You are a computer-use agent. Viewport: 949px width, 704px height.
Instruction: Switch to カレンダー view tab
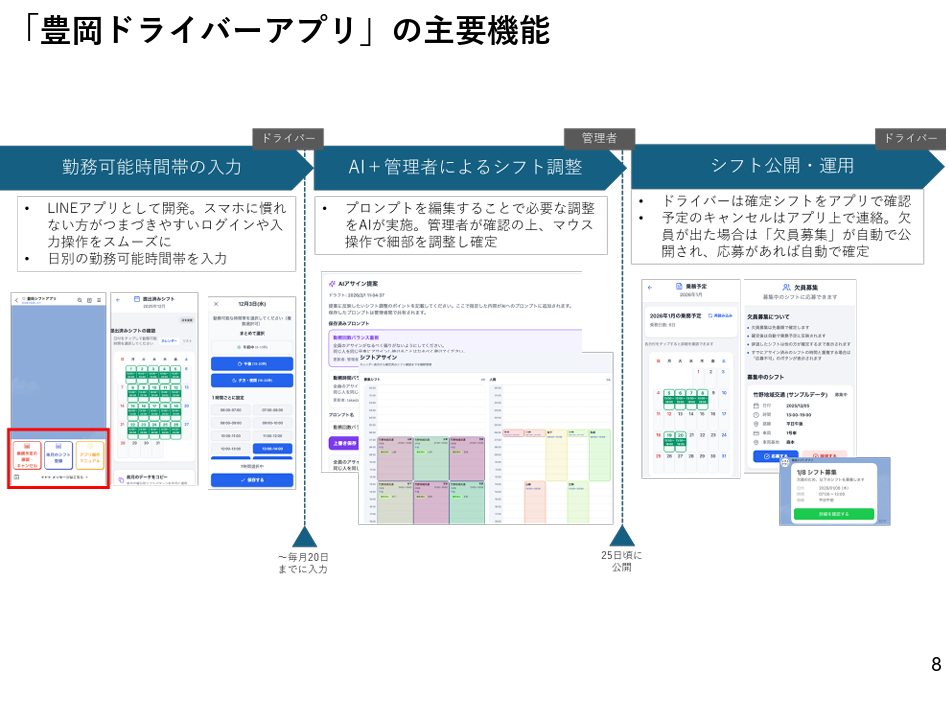tap(169, 341)
